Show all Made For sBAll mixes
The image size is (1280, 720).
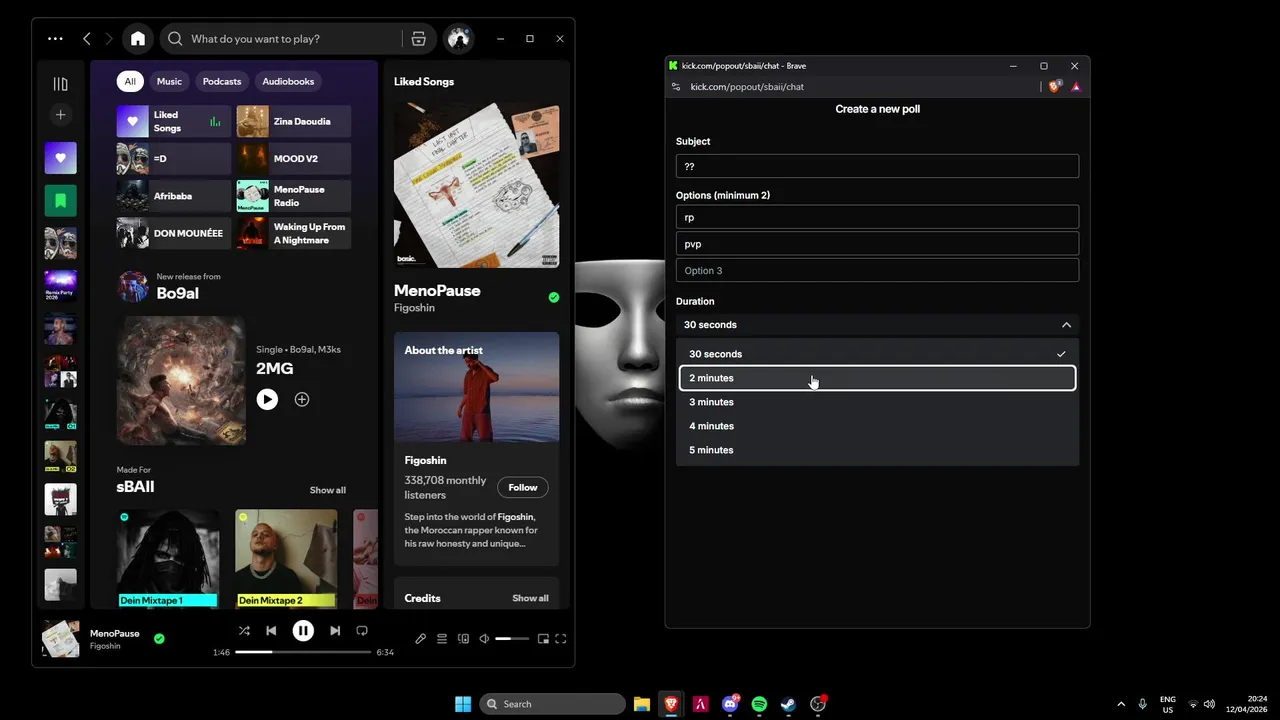point(327,490)
